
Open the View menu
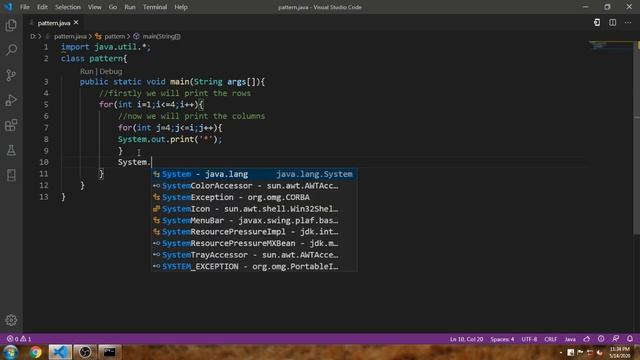pyautogui.click(x=94, y=7)
